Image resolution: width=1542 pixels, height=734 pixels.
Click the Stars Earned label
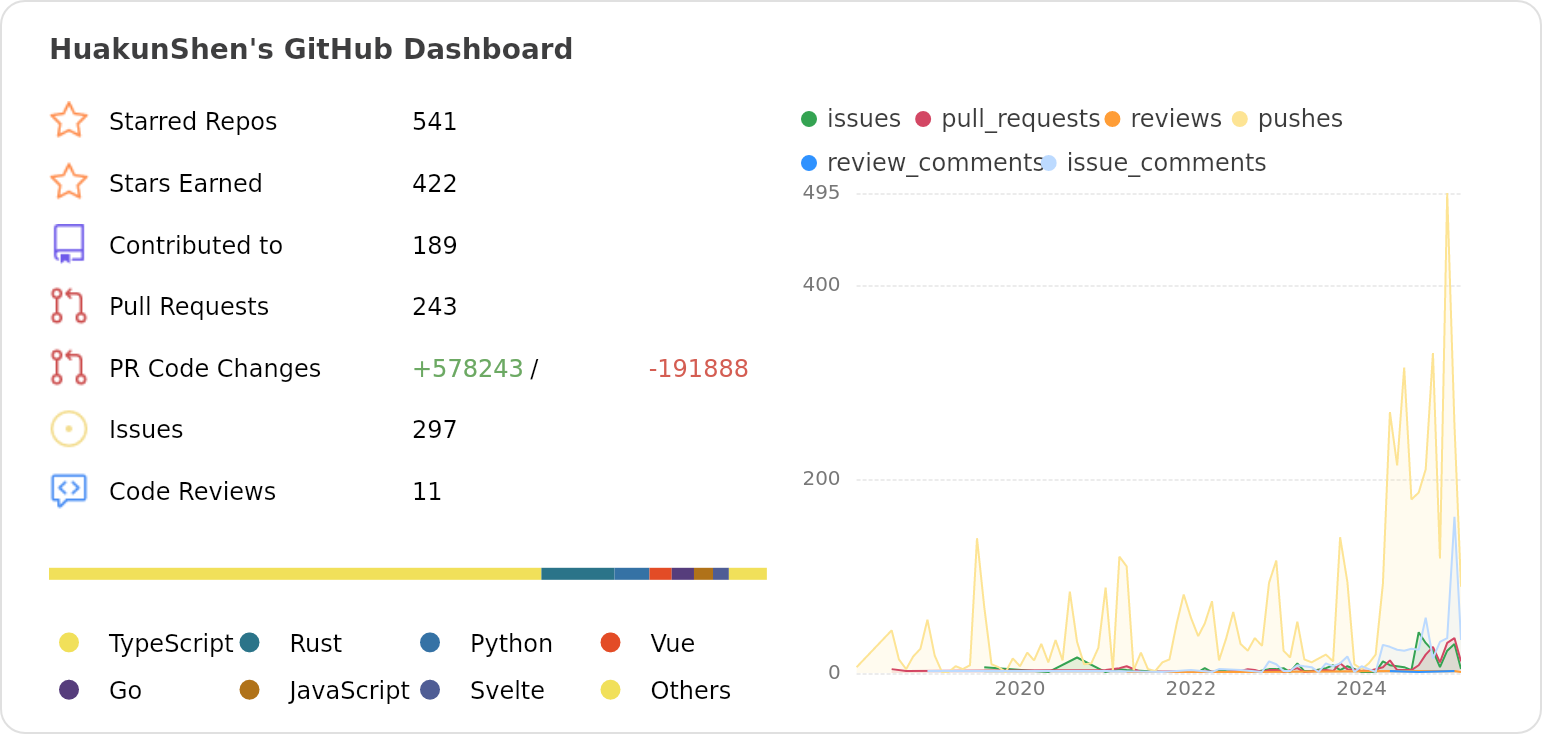point(186,184)
